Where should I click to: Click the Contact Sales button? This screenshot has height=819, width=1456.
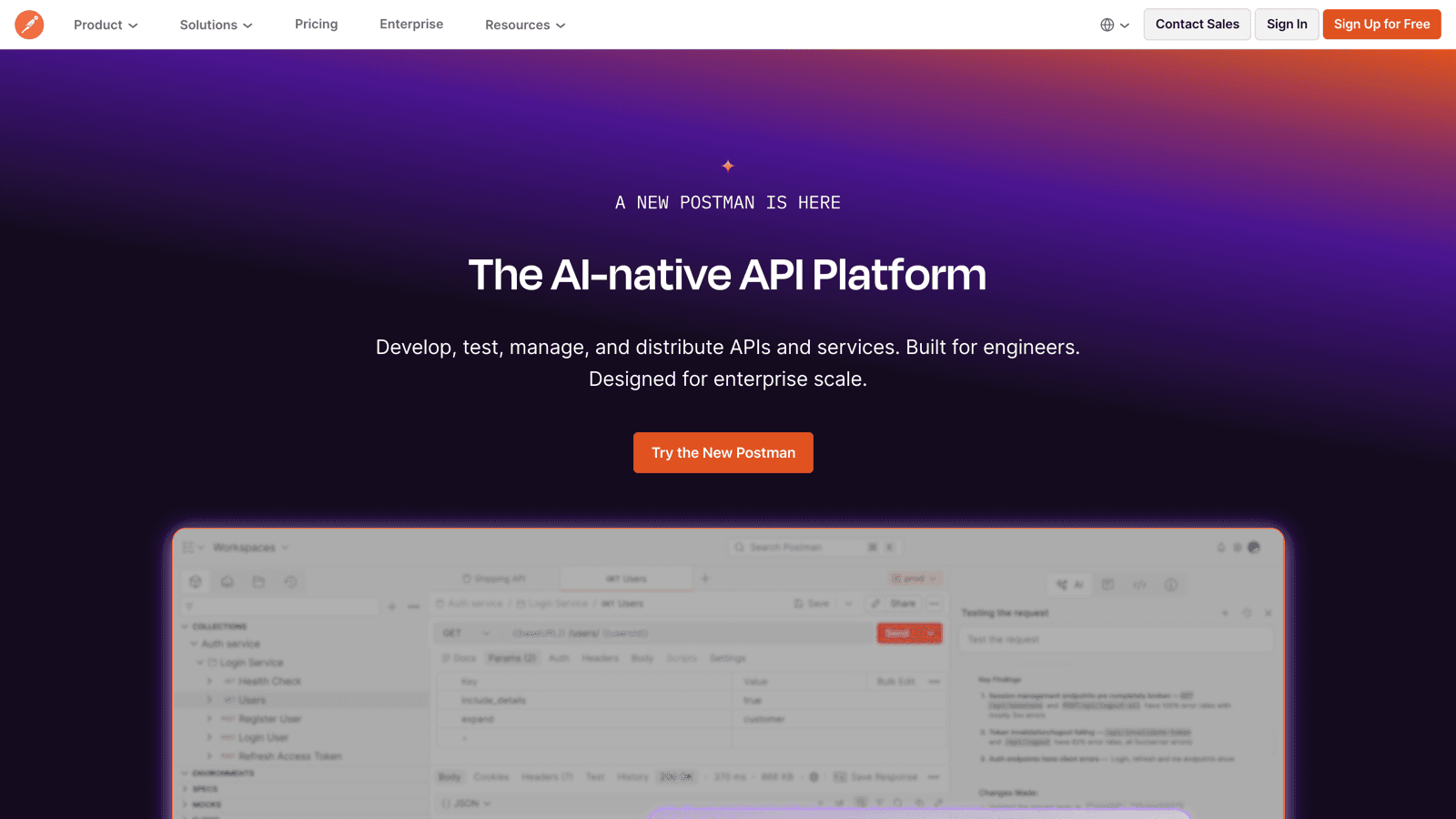(1197, 25)
